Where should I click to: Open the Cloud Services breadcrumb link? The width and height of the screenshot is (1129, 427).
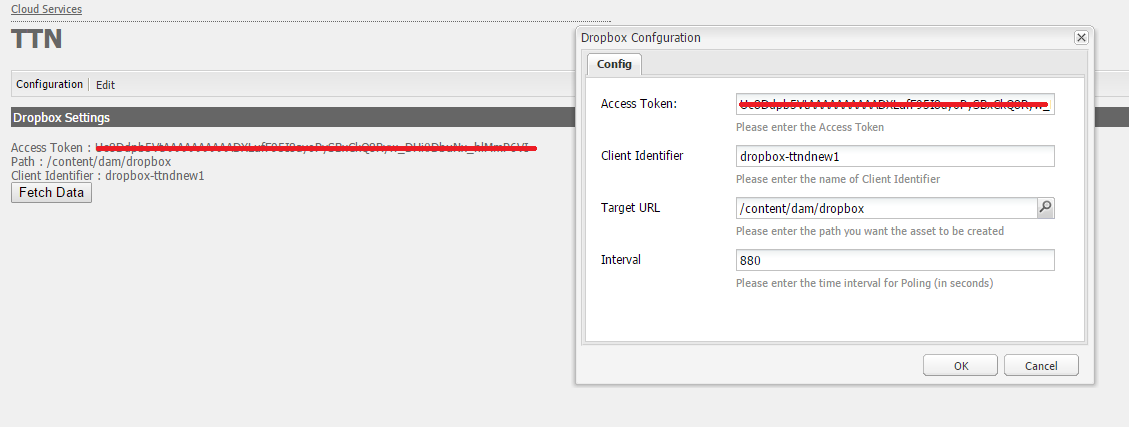coord(46,9)
